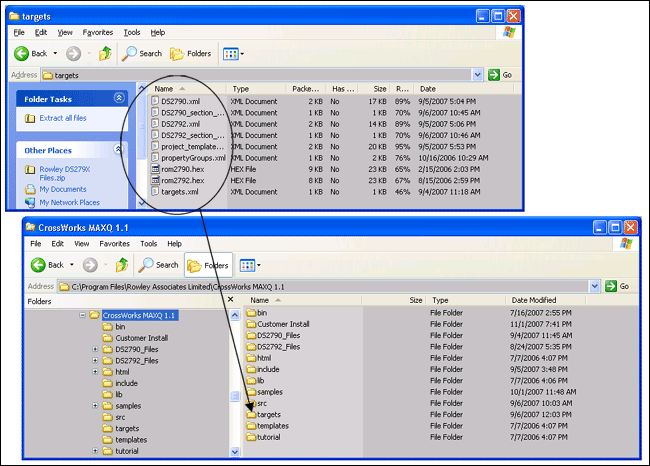Click Back button in CrossWorks window
Screen dimensions: 650x466
pyautogui.click(x=47, y=265)
